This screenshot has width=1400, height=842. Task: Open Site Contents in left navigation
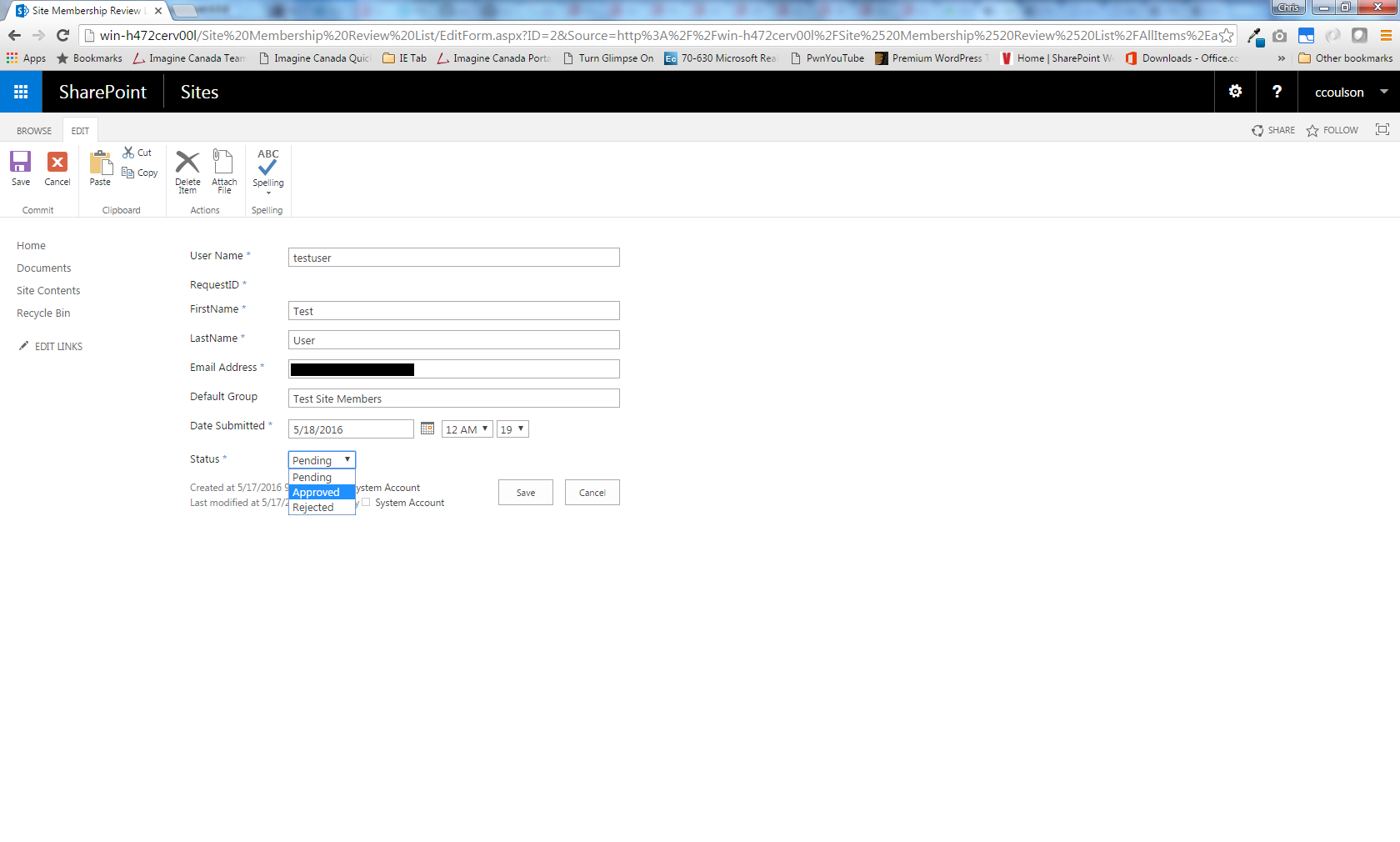pos(48,291)
